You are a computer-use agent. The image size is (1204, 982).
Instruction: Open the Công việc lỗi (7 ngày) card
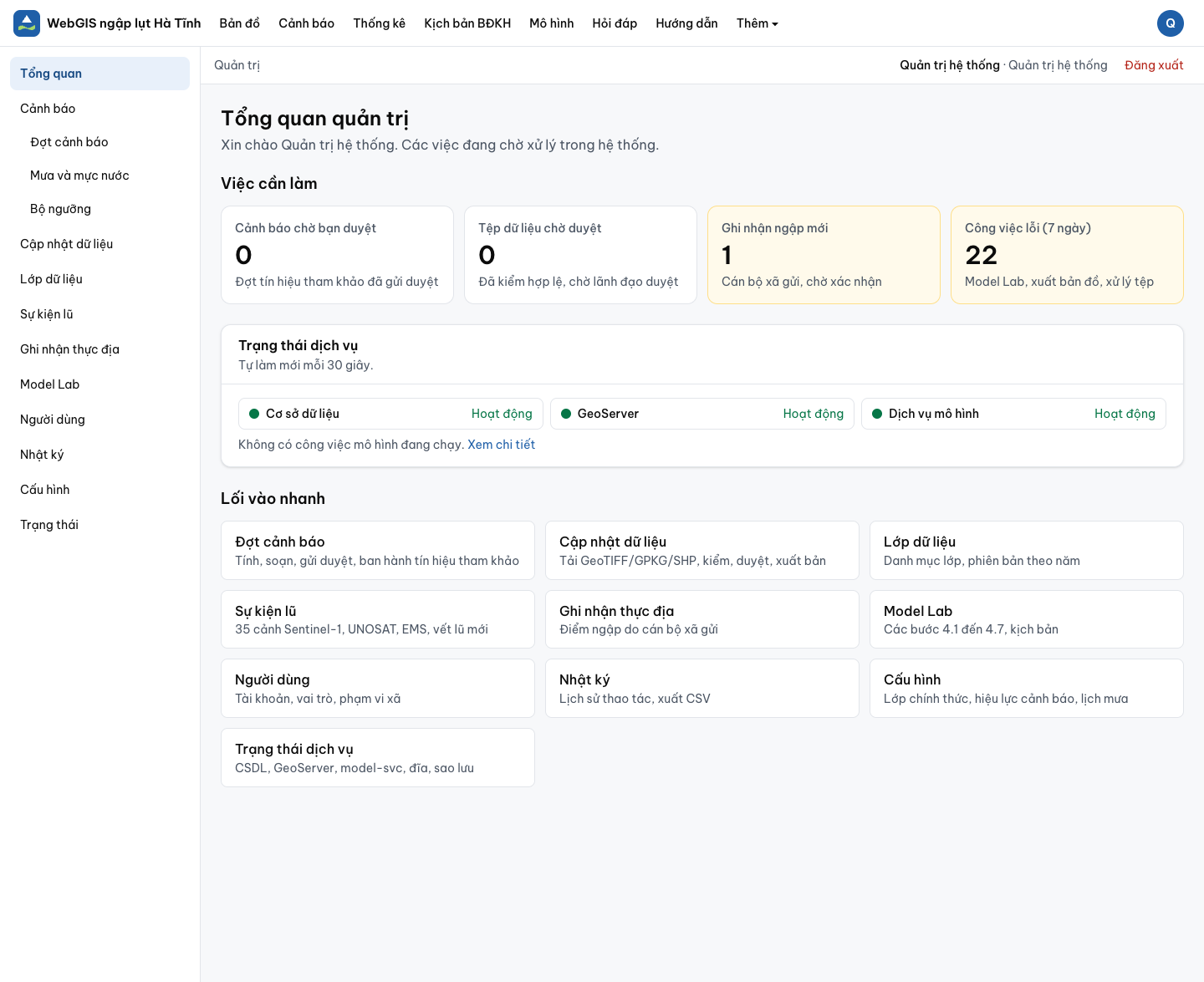(1067, 255)
